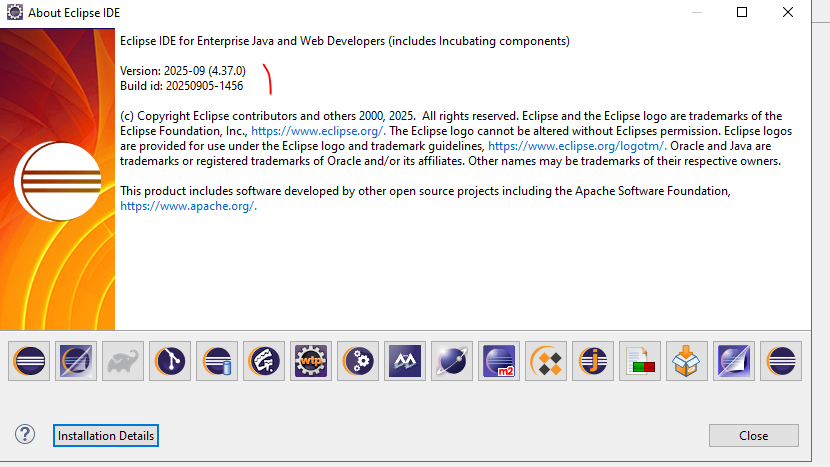This screenshot has width=830, height=467.
Task: Click the orange and black diamonds feature icon
Action: (x=546, y=361)
